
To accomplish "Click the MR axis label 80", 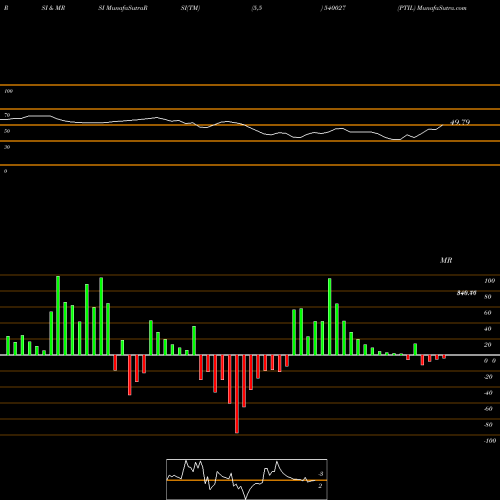I will [x=488, y=297].
